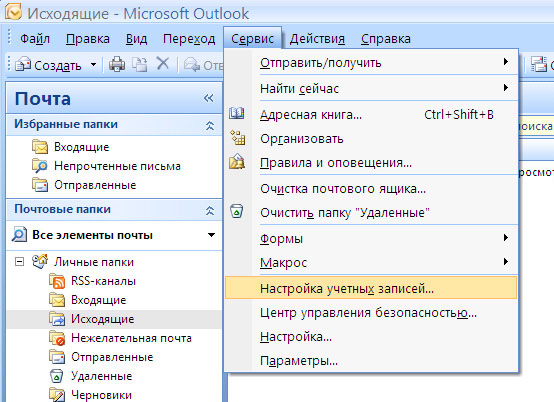Choose Очистить папку "Удаленные" menu item

coord(371,212)
